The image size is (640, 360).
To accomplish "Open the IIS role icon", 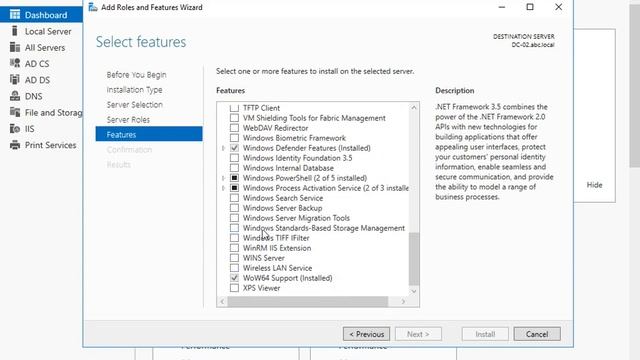I will (x=15, y=129).
